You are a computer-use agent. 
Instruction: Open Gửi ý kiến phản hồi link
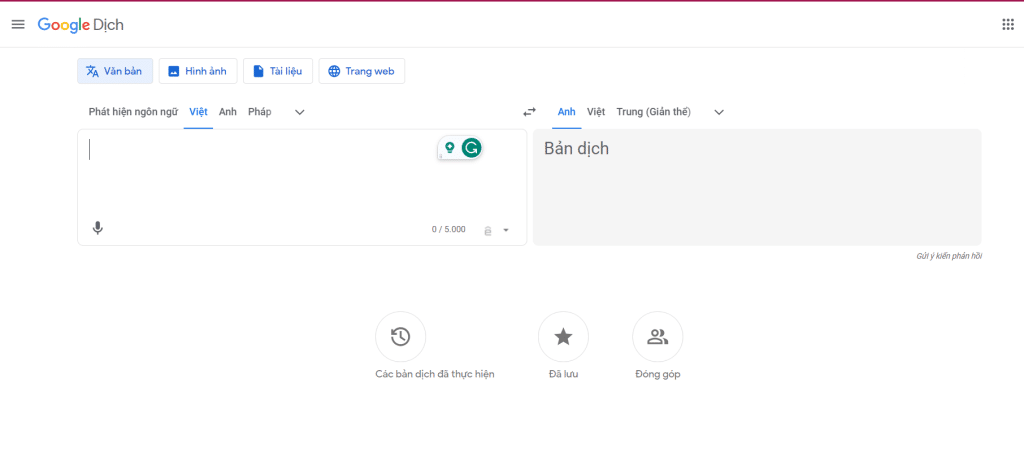tap(949, 256)
